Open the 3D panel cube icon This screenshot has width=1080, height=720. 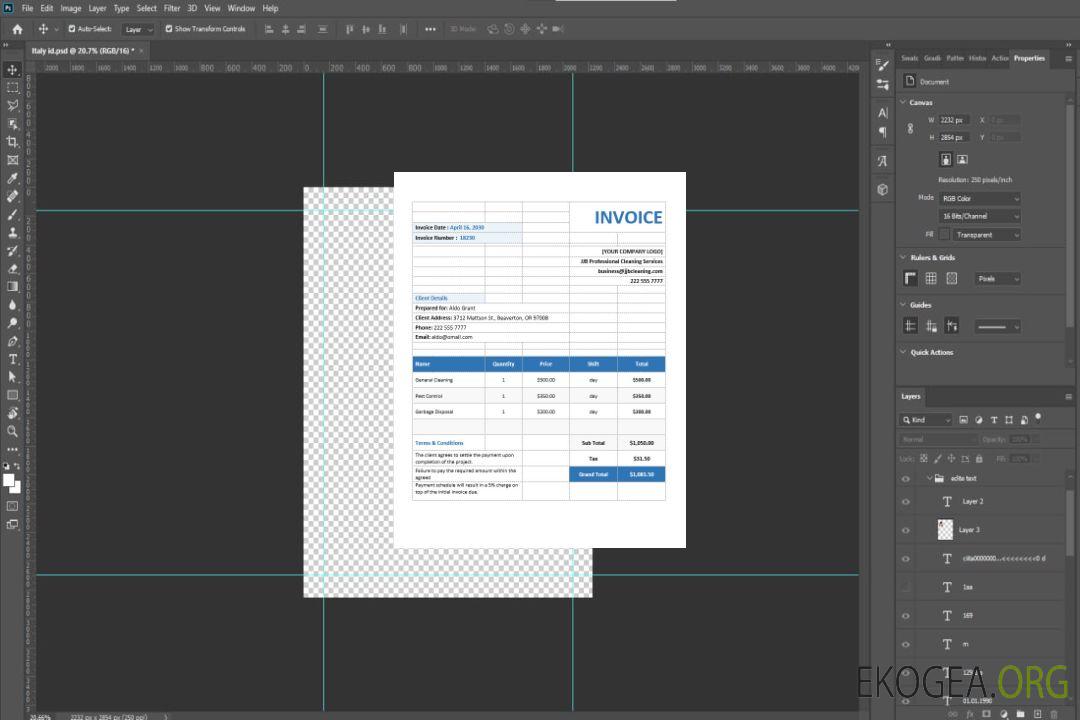click(883, 189)
